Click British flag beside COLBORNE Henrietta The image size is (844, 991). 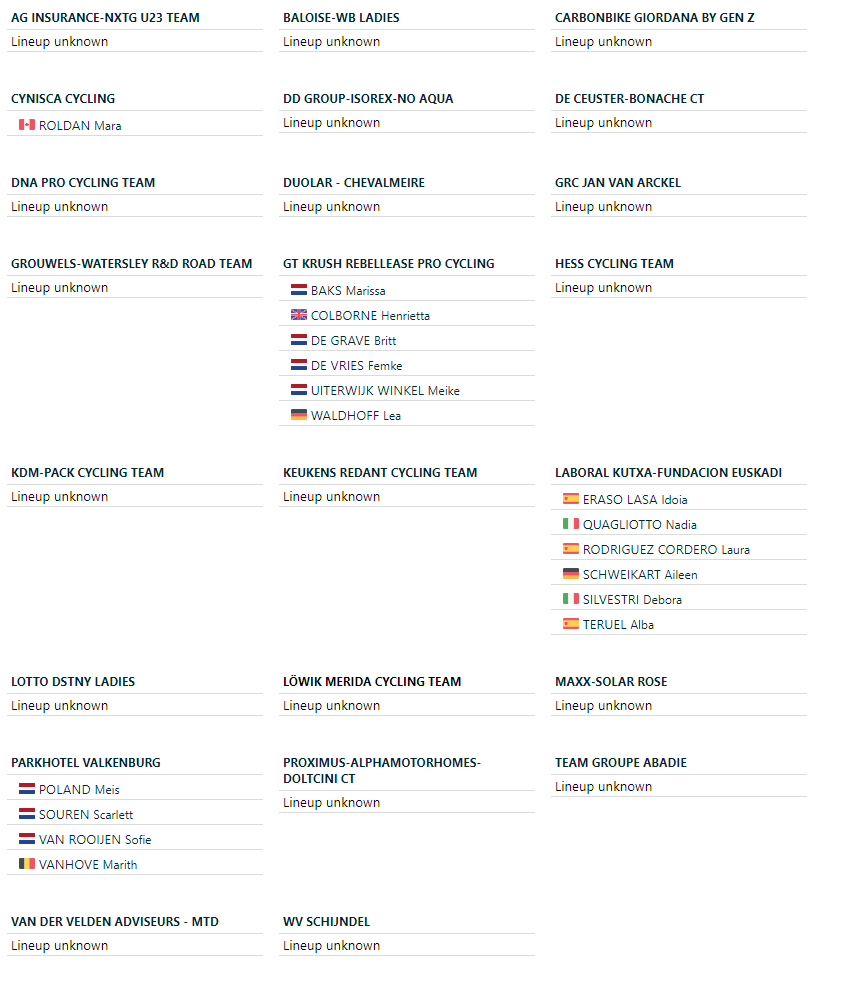point(298,314)
